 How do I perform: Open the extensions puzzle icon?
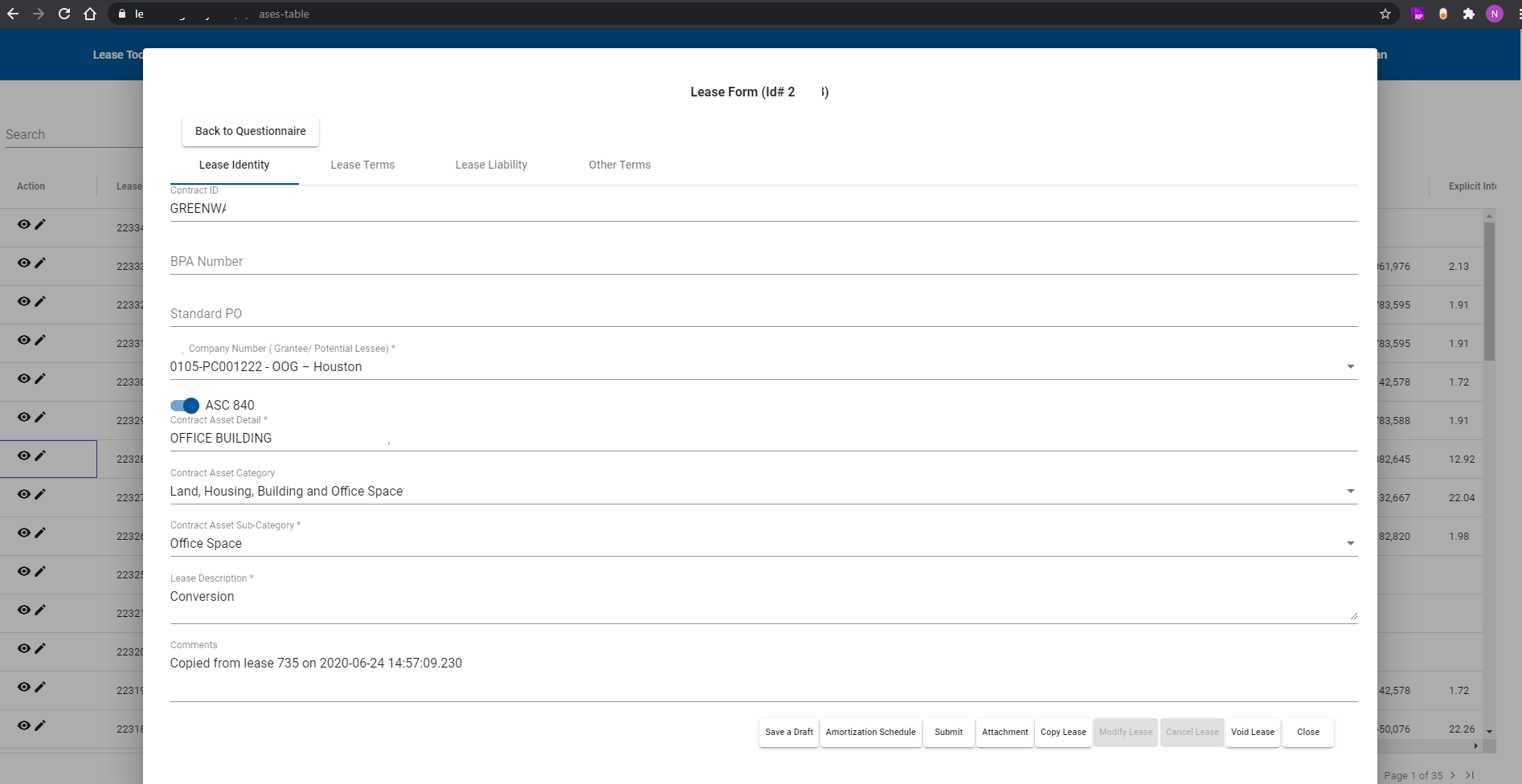tap(1469, 14)
